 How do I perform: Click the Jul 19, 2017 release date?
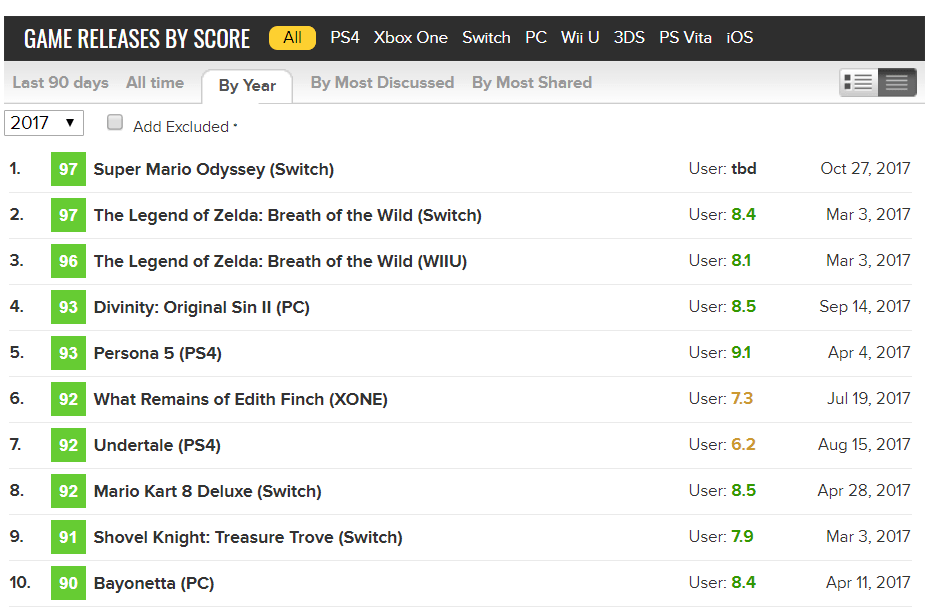point(869,399)
